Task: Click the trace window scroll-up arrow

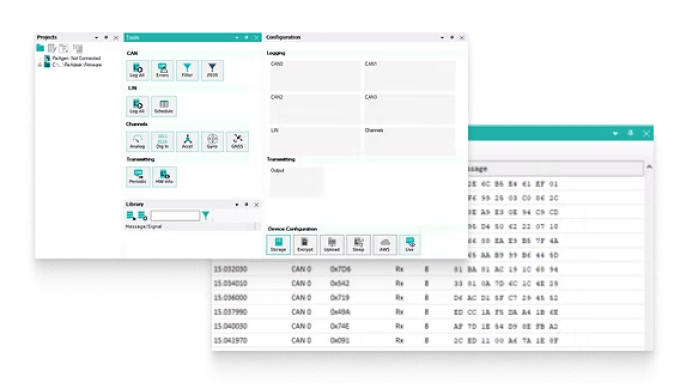Action: (649, 167)
